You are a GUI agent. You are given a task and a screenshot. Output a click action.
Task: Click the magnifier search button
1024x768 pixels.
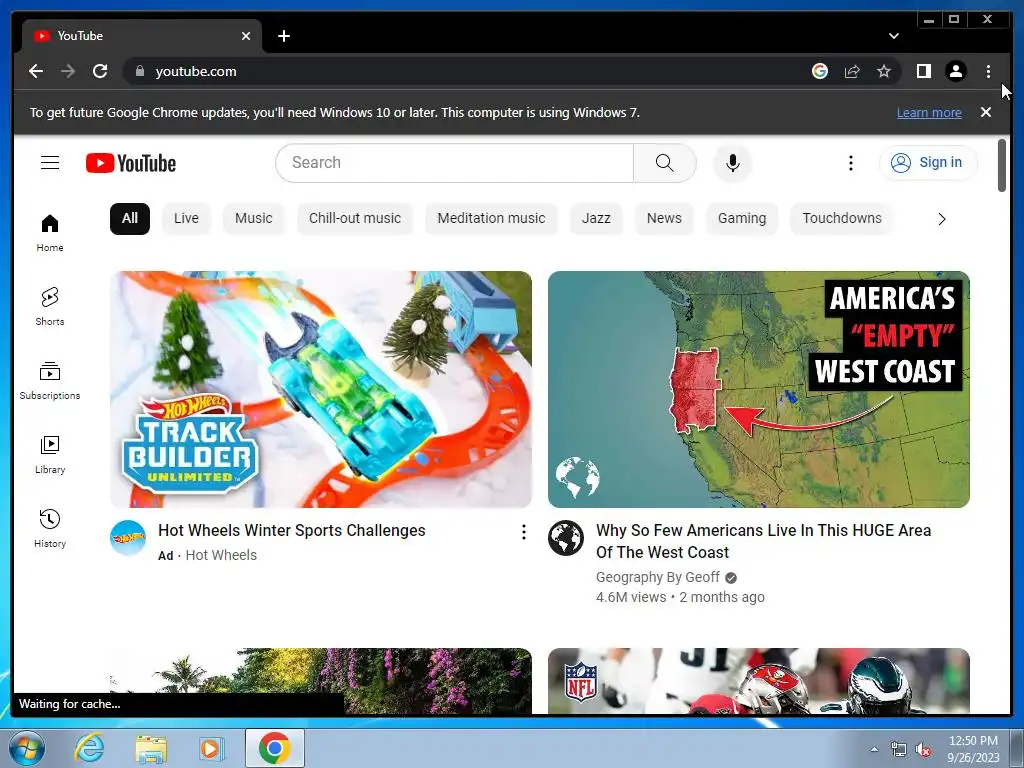664,163
